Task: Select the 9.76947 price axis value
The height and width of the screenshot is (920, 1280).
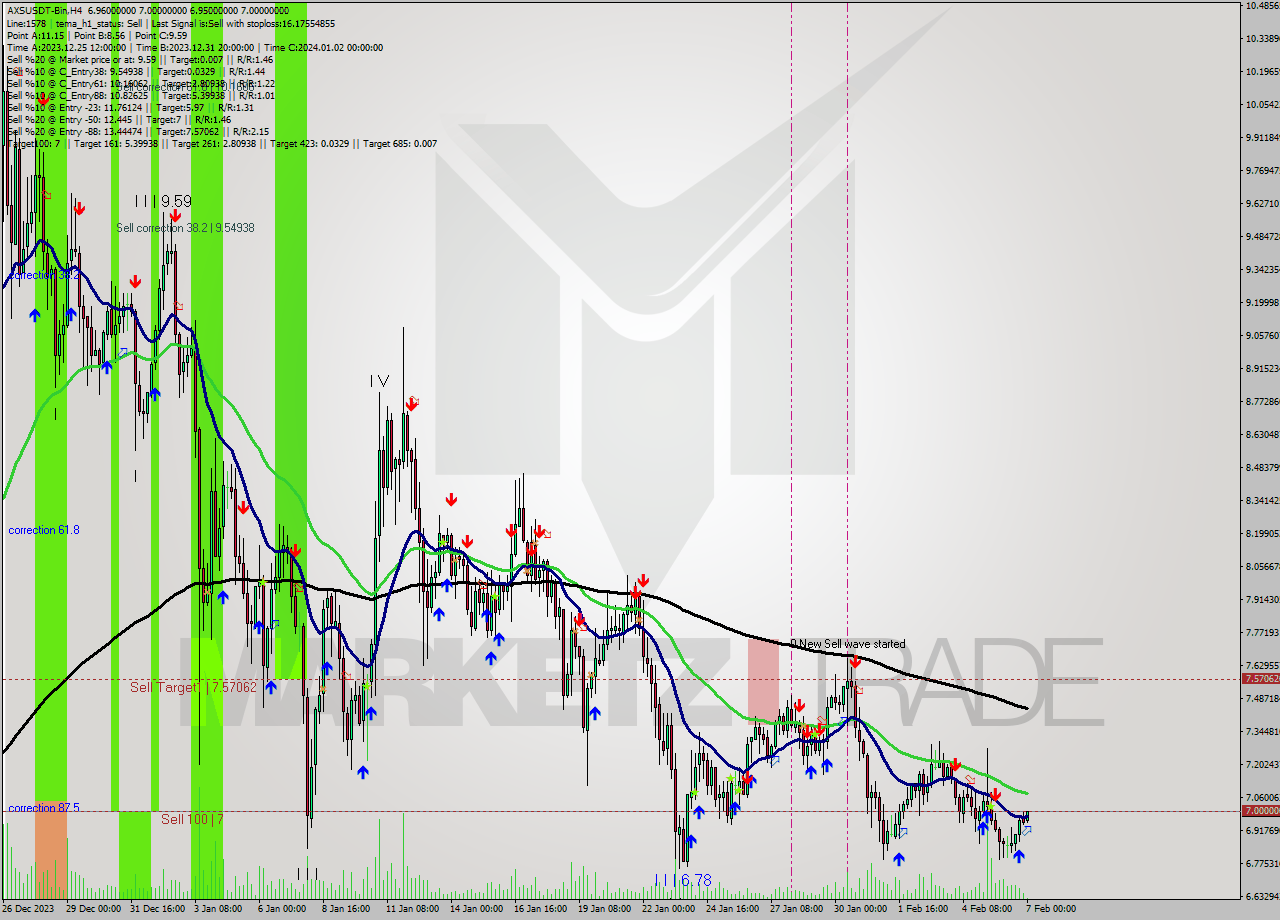Action: point(1262,171)
